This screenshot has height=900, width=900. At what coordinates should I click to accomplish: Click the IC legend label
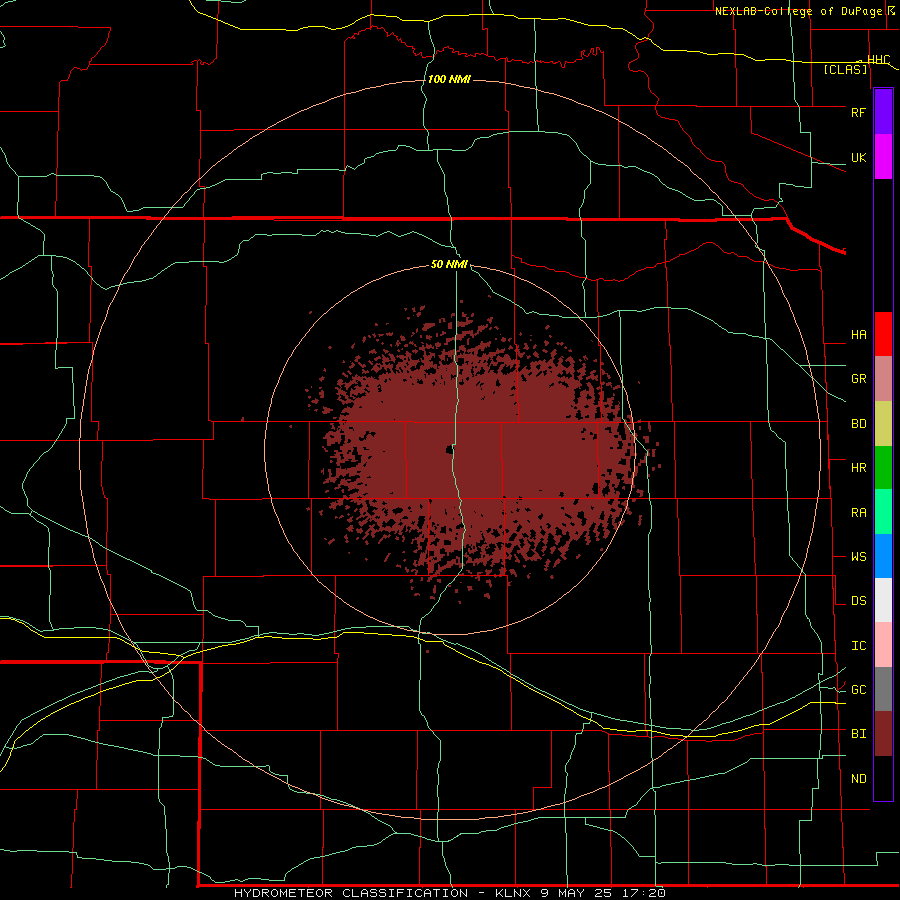[859, 646]
